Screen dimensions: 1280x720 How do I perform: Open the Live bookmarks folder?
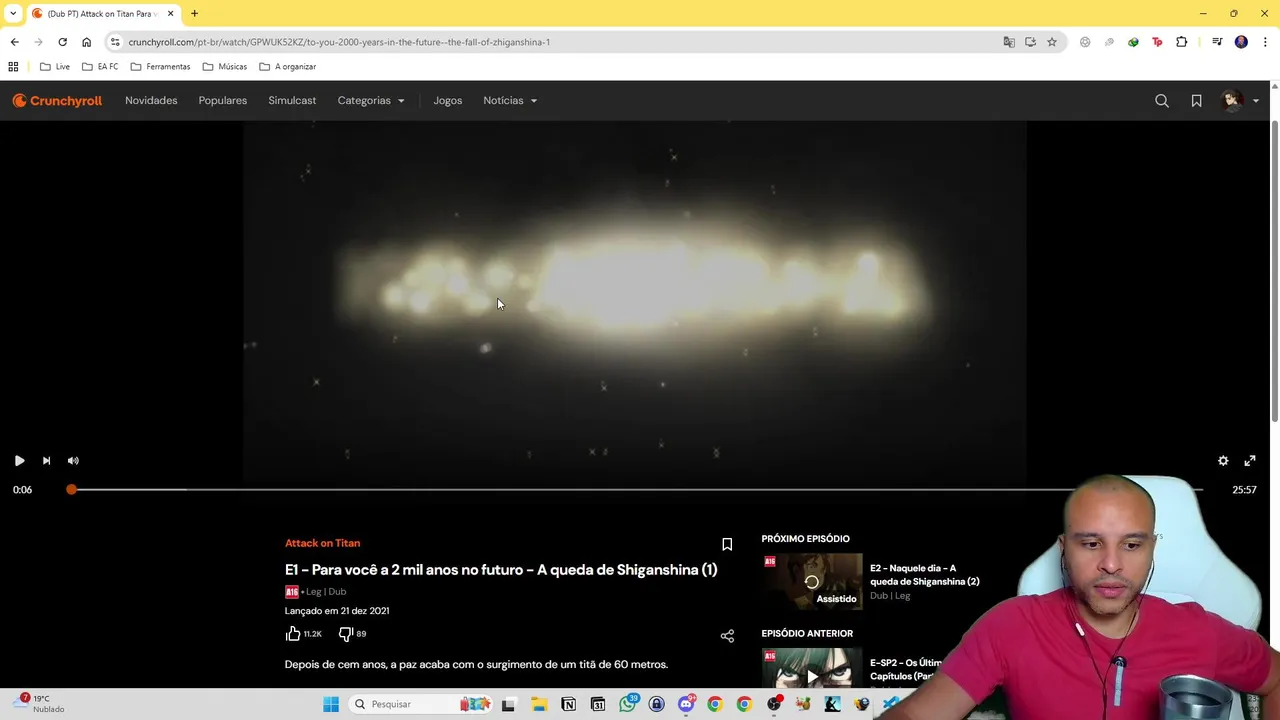55,67
